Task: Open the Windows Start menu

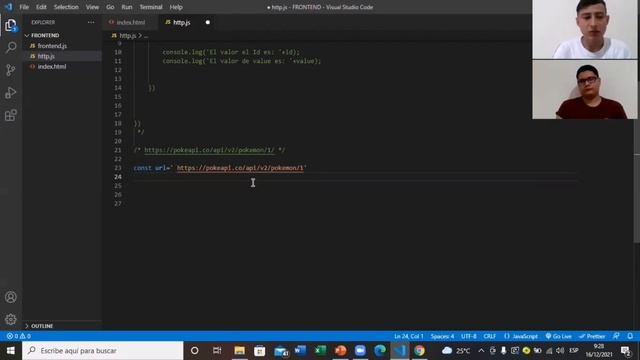Action: (11, 351)
